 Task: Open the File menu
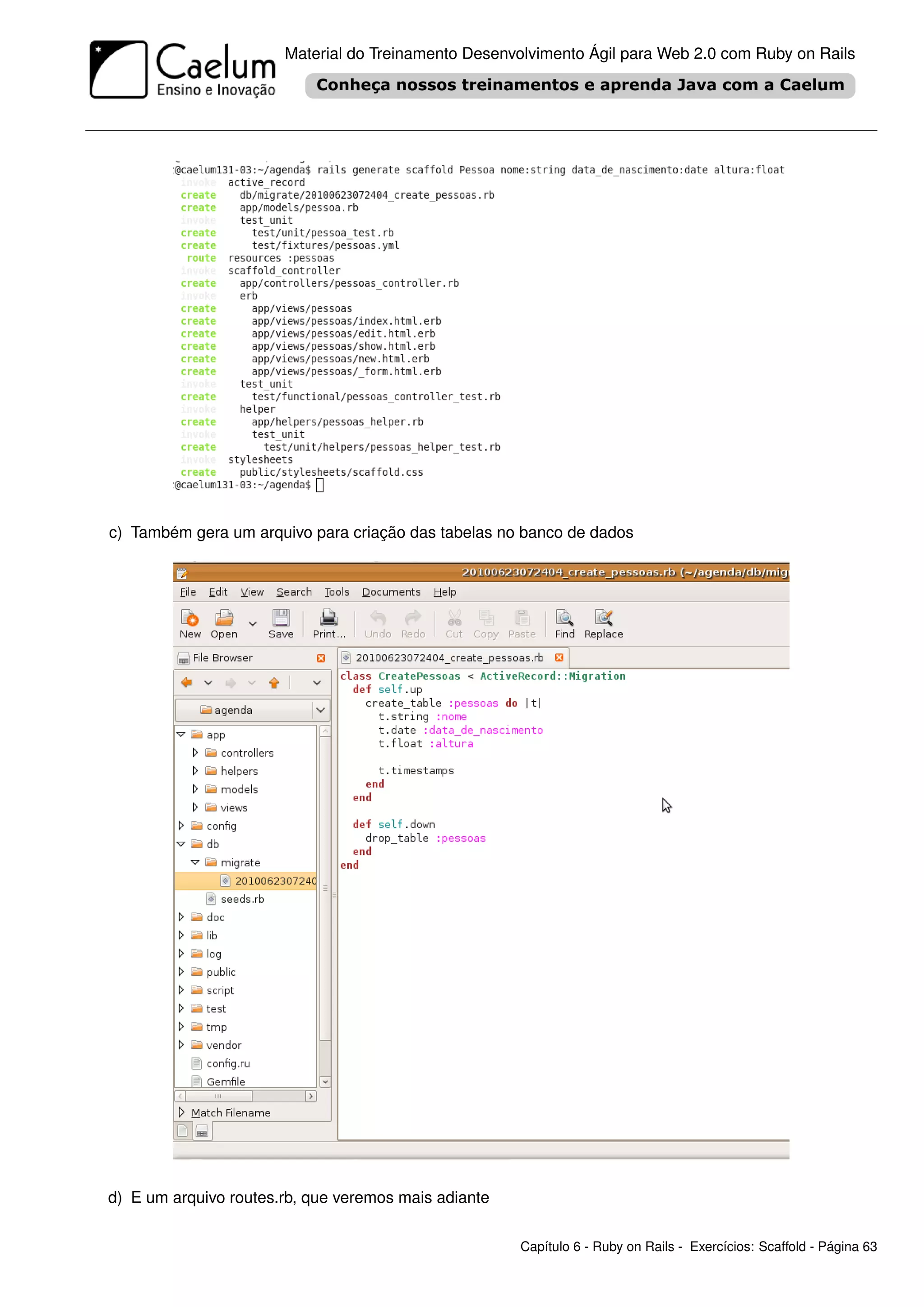188,592
